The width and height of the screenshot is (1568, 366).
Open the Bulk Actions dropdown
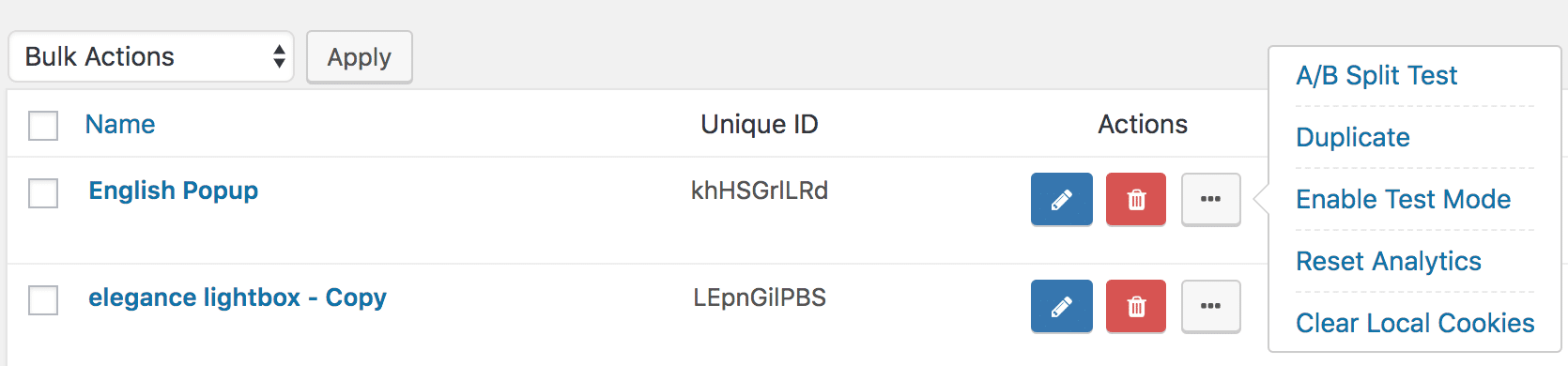pos(151,56)
